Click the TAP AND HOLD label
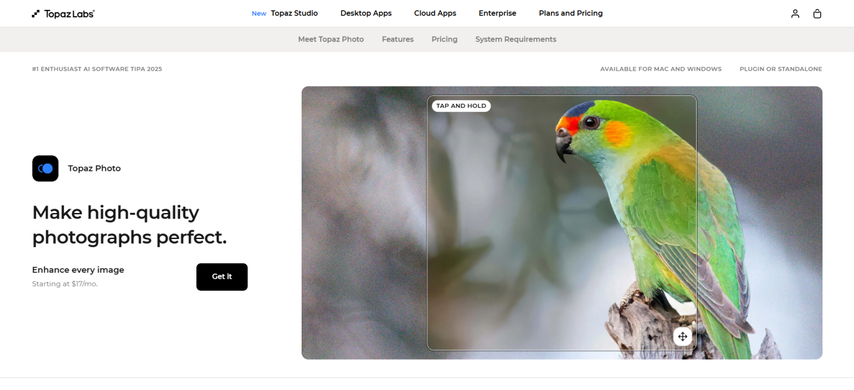Viewport: 854px width, 390px height. (461, 106)
